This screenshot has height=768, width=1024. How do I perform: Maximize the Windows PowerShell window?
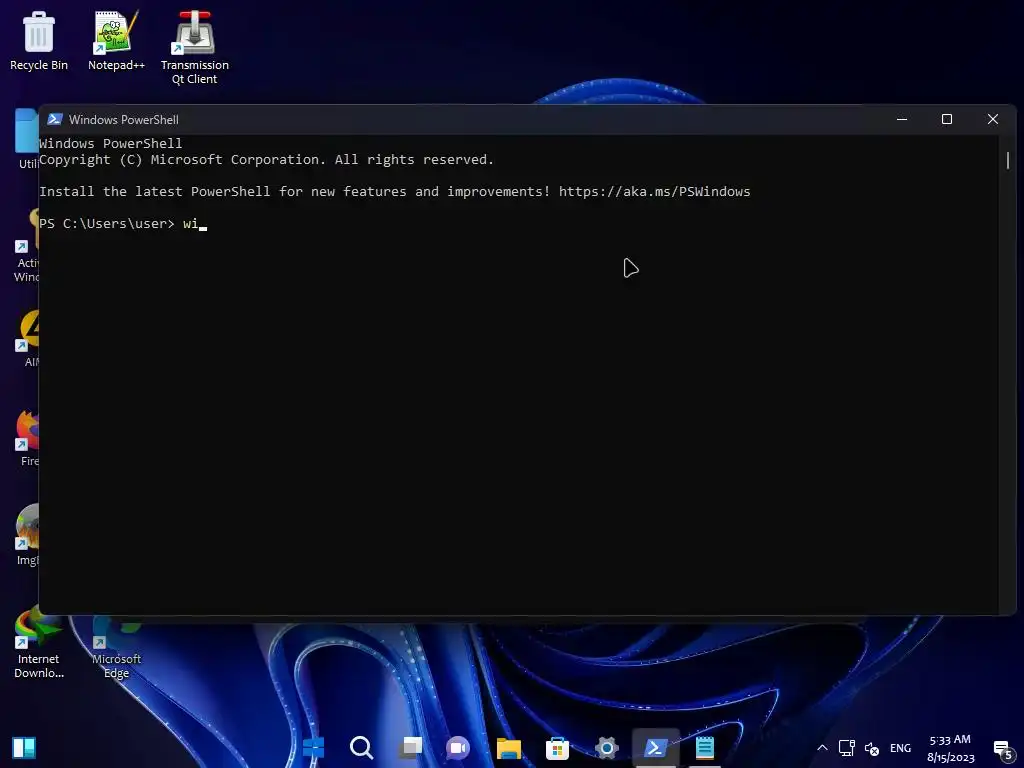click(947, 120)
